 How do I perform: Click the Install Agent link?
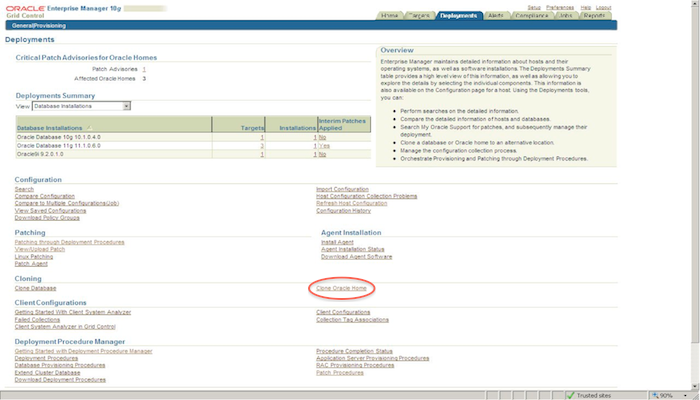click(337, 242)
